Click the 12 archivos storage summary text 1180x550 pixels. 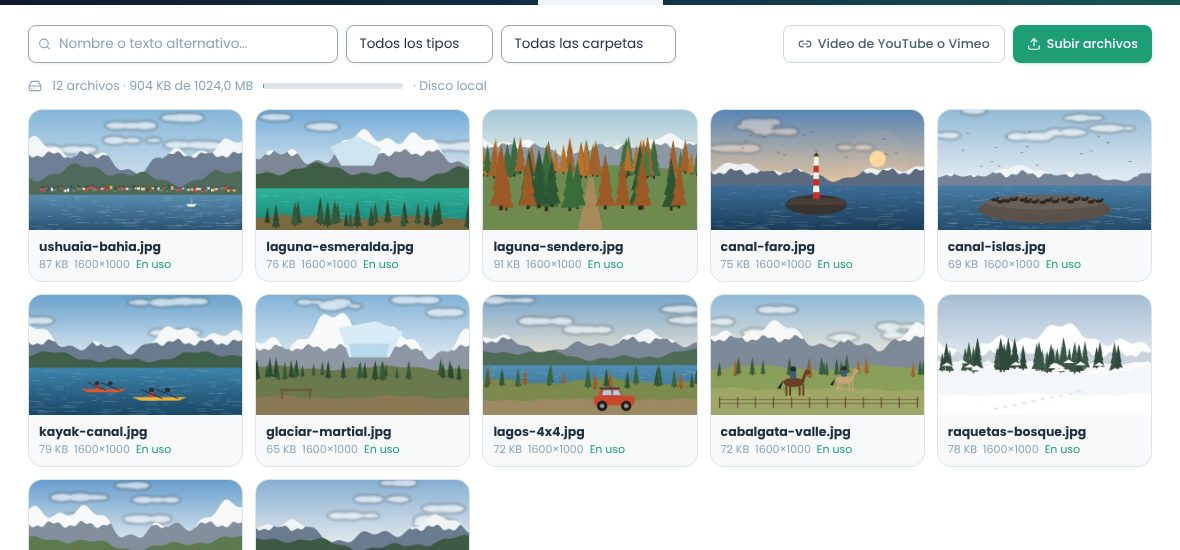[x=152, y=86]
